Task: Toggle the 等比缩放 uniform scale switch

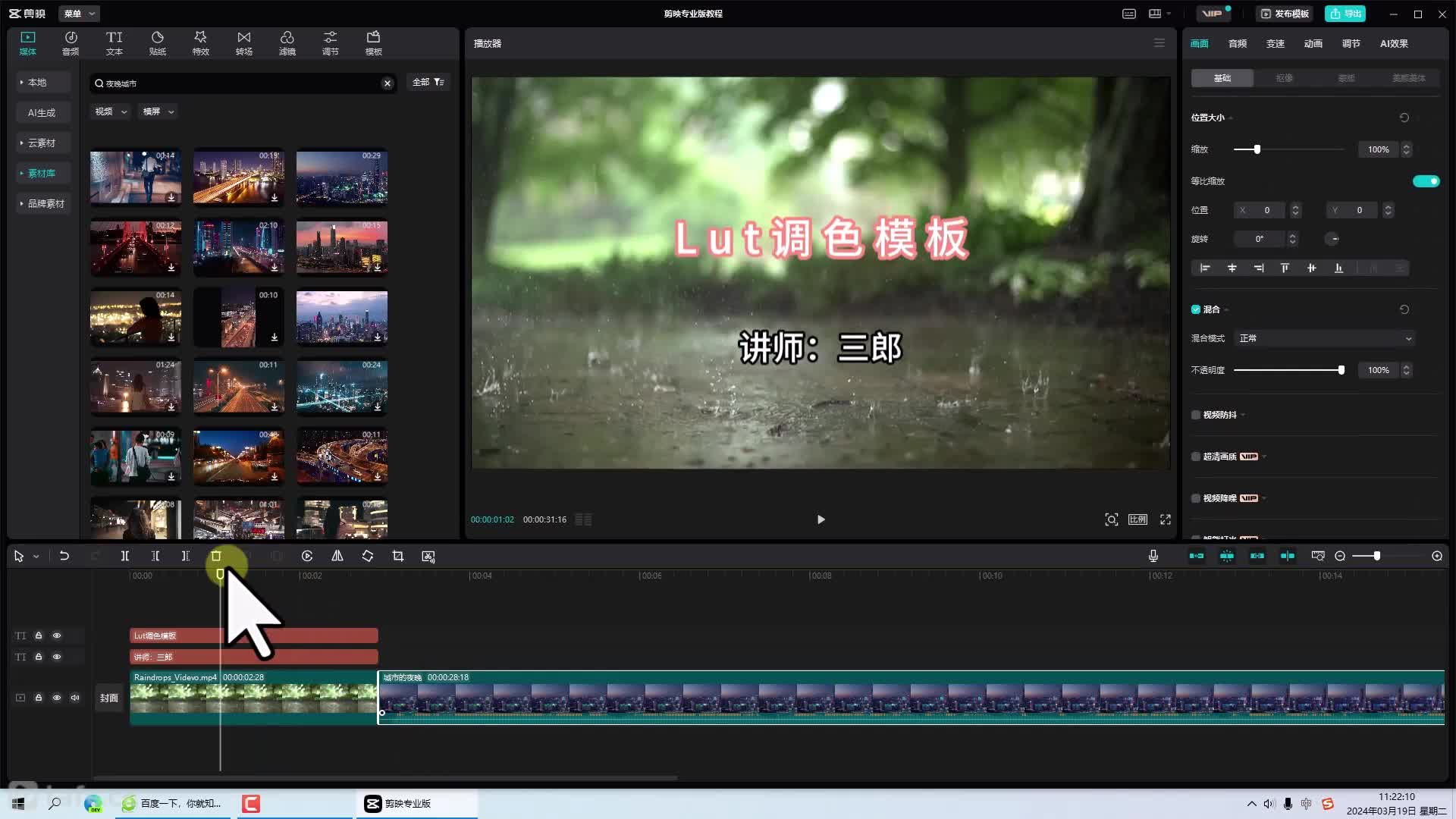Action: pyautogui.click(x=1426, y=181)
